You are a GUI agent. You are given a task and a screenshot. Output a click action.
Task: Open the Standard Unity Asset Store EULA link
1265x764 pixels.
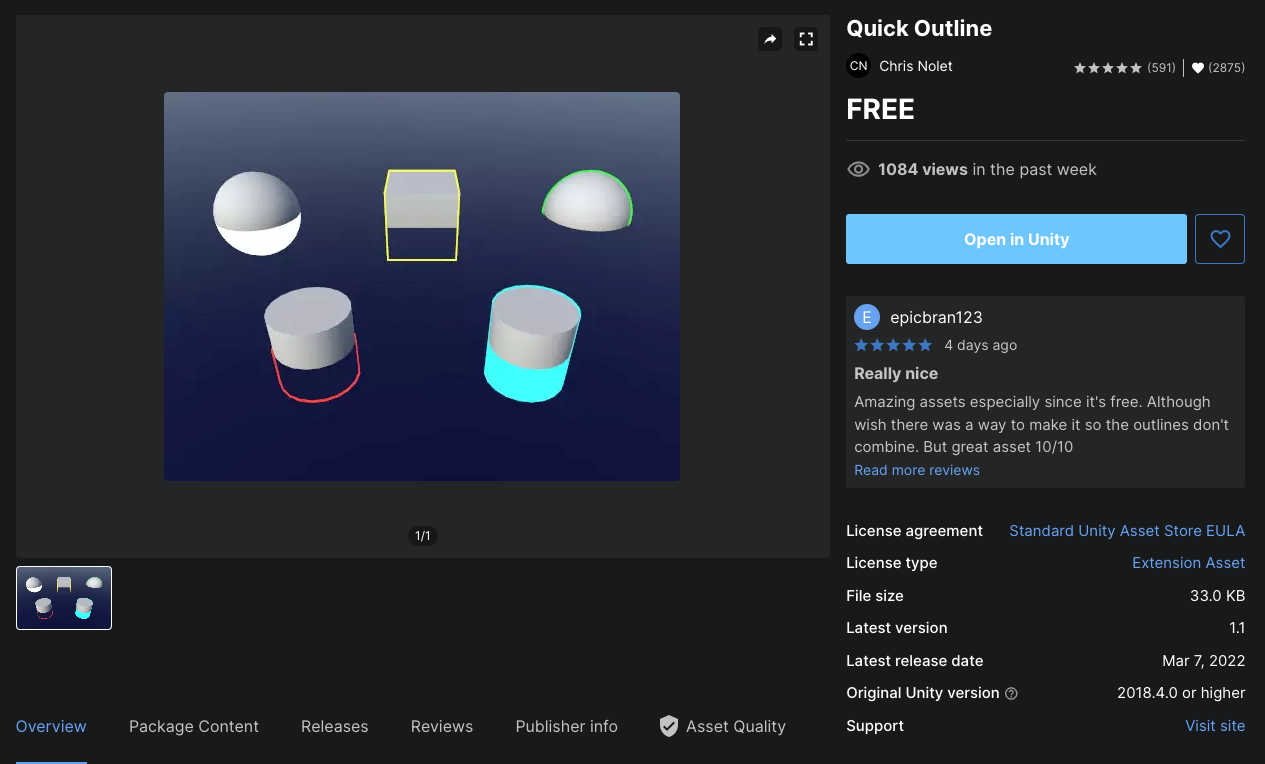coord(1127,530)
